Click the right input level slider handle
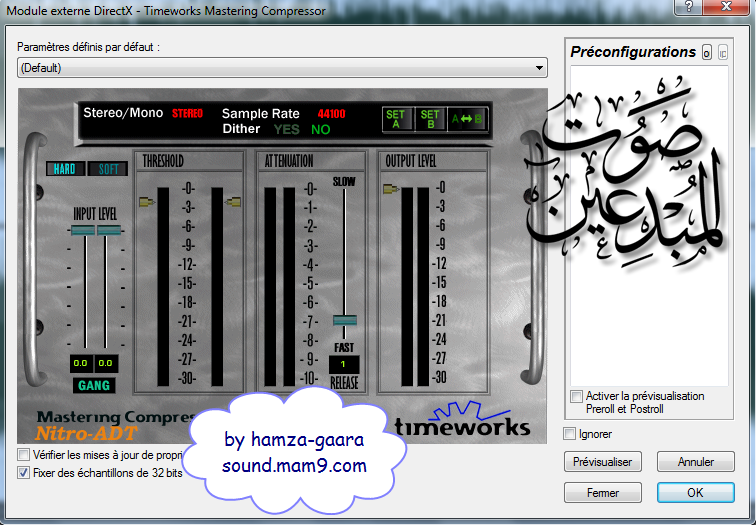The image size is (756, 525). tap(109, 230)
